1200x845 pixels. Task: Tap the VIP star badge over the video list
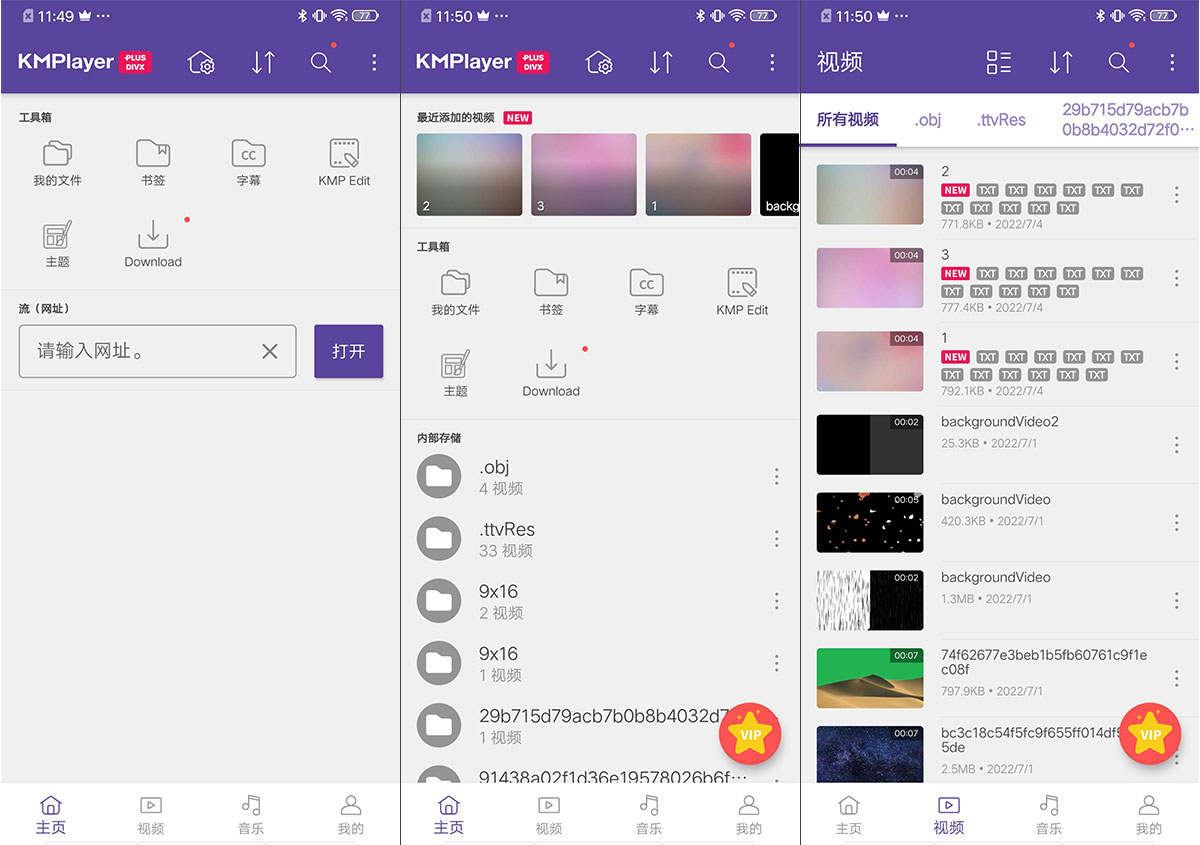coord(1150,734)
